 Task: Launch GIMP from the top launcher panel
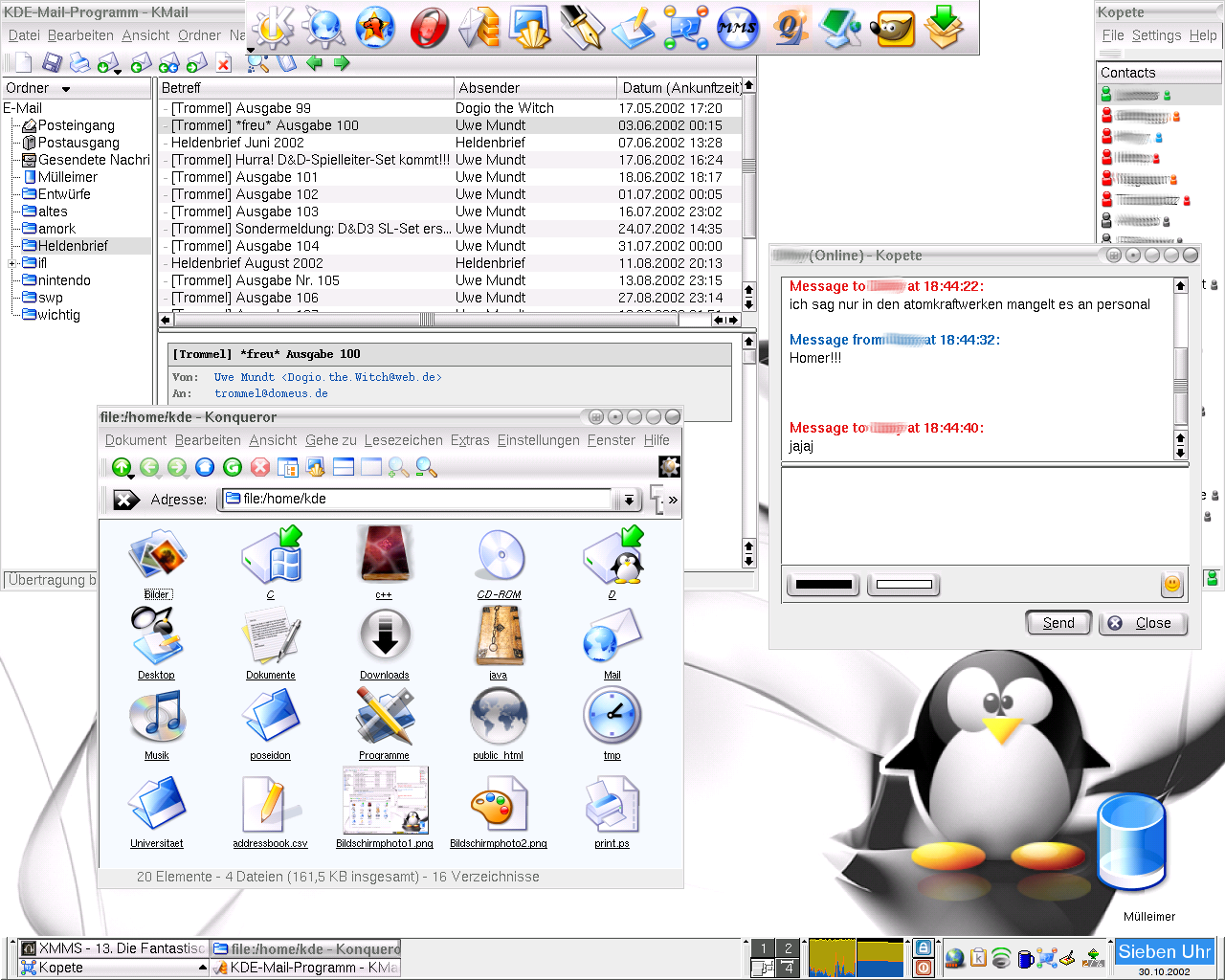click(x=891, y=28)
